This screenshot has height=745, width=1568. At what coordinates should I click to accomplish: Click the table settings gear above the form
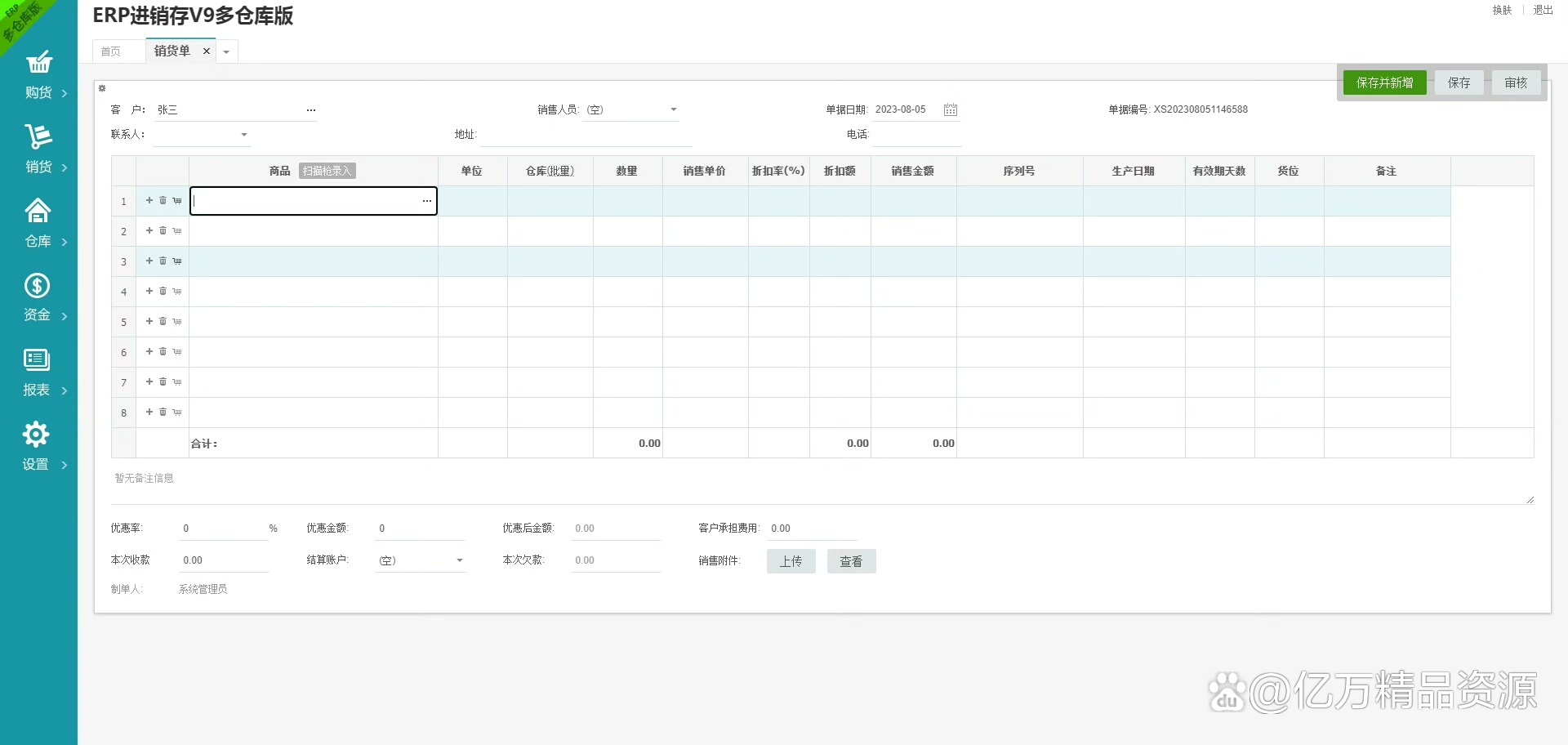[102, 88]
